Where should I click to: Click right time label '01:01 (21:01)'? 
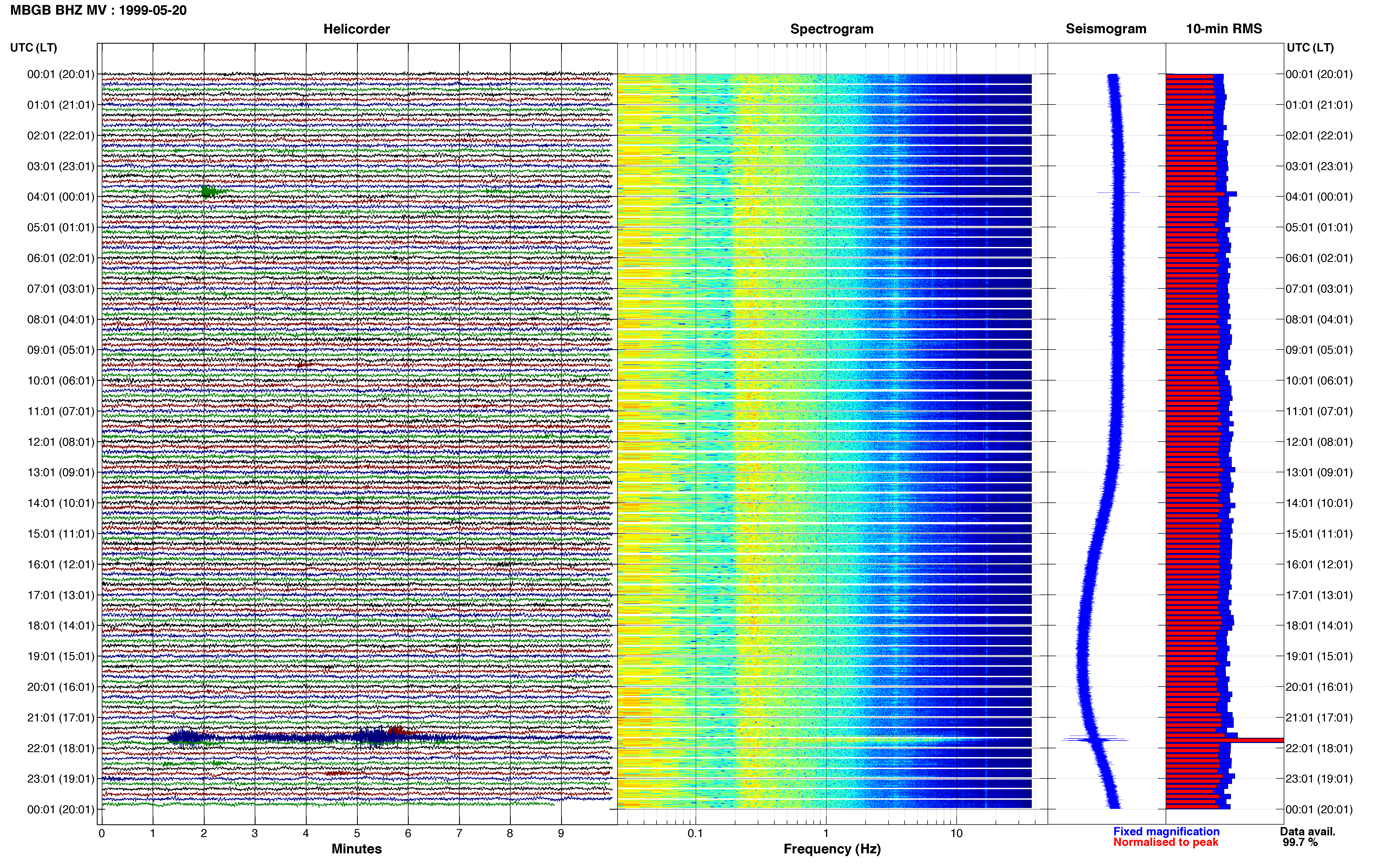pos(1319,105)
